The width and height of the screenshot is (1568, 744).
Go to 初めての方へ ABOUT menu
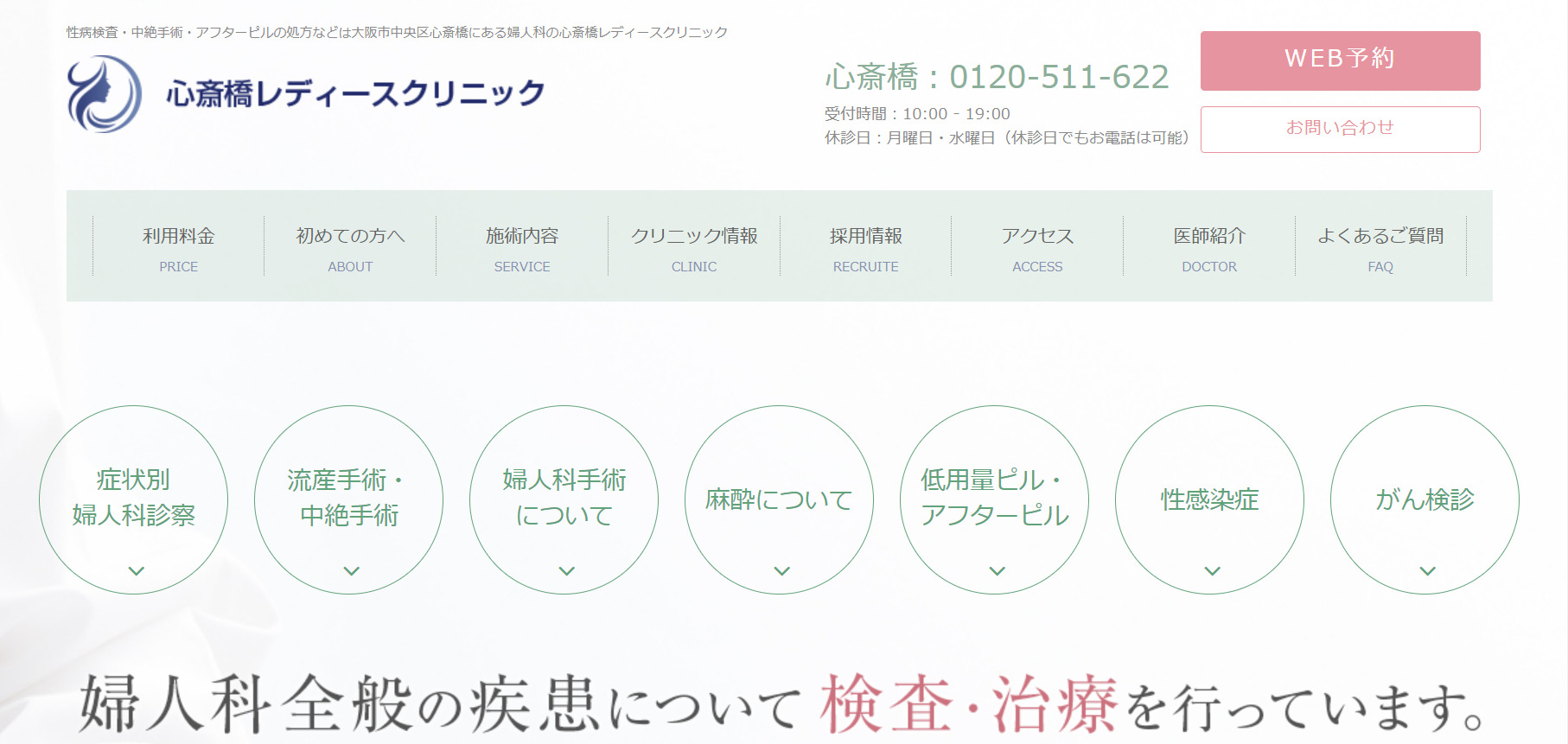[350, 246]
